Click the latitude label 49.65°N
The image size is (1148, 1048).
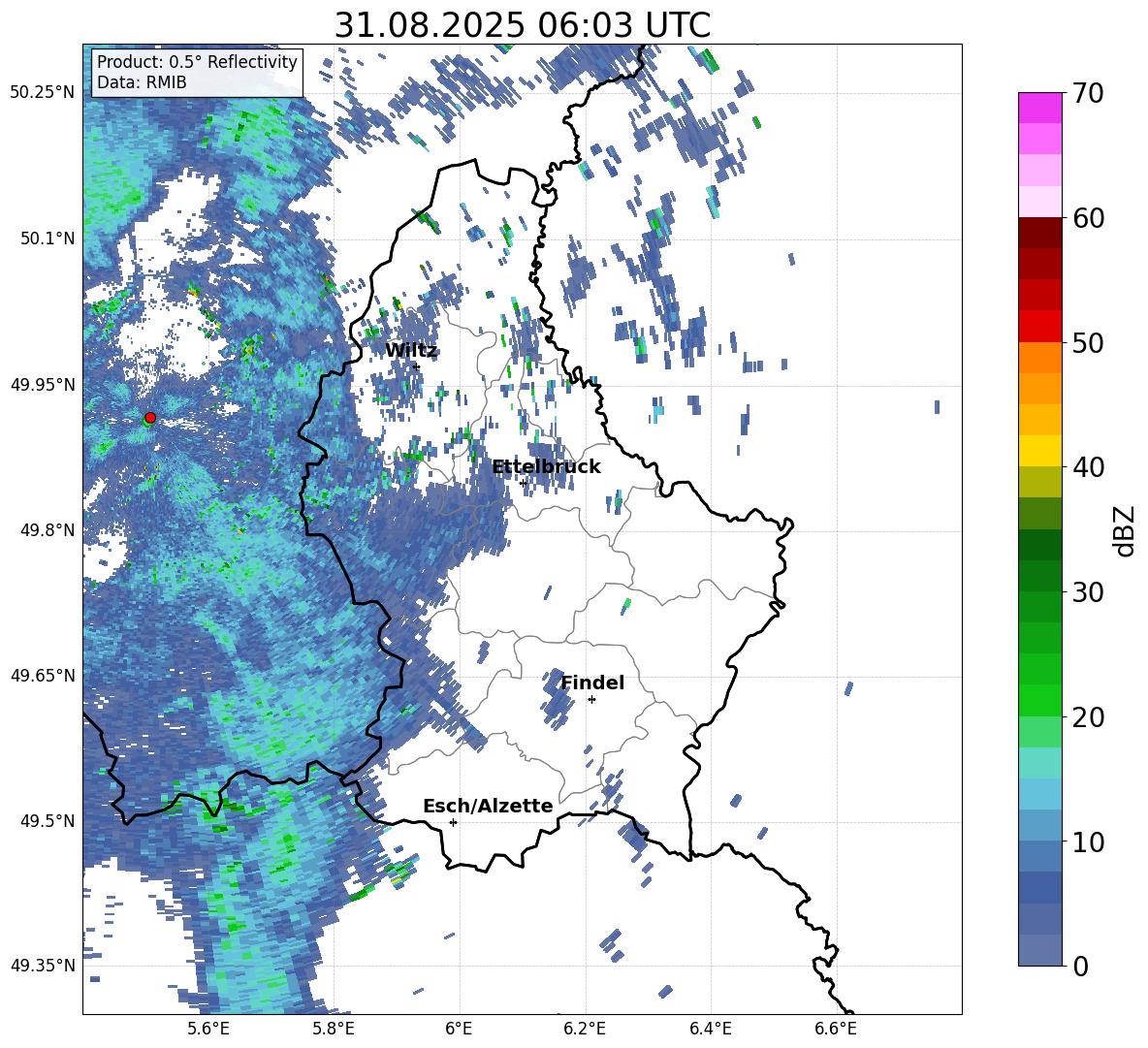[43, 676]
